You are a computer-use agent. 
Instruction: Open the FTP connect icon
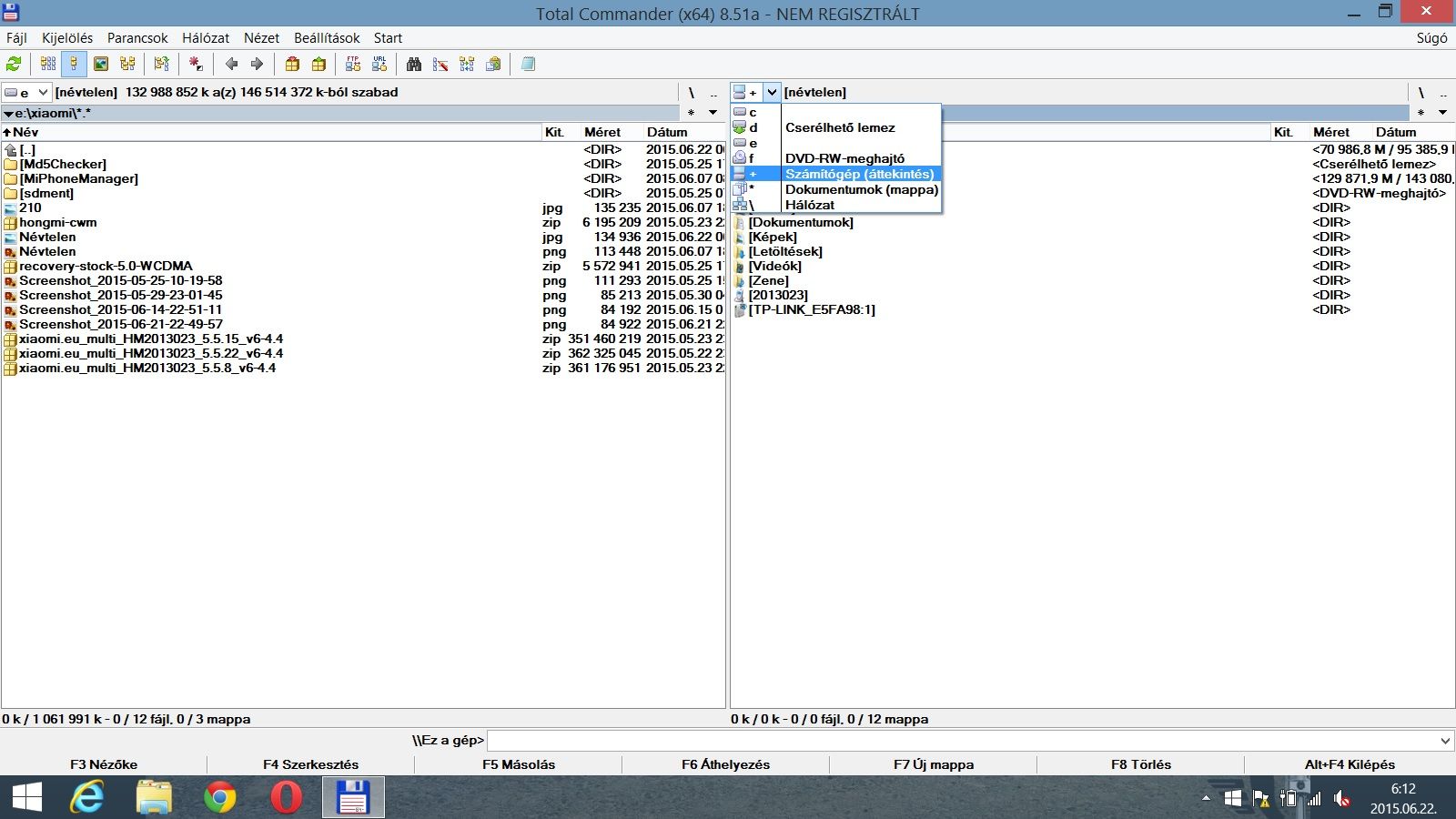tap(353, 64)
